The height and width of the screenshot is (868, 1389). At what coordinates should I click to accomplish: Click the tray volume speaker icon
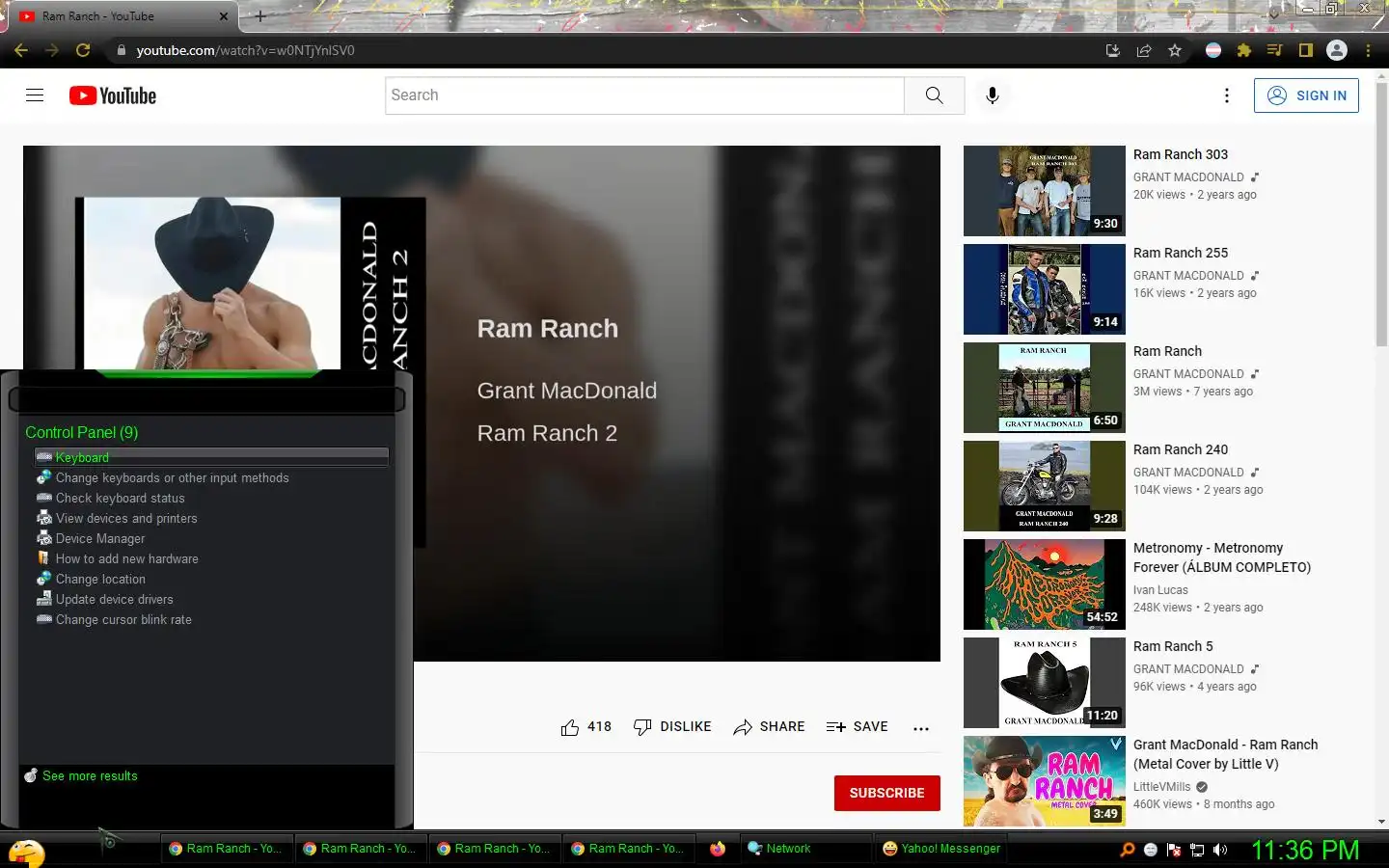pos(1220,850)
